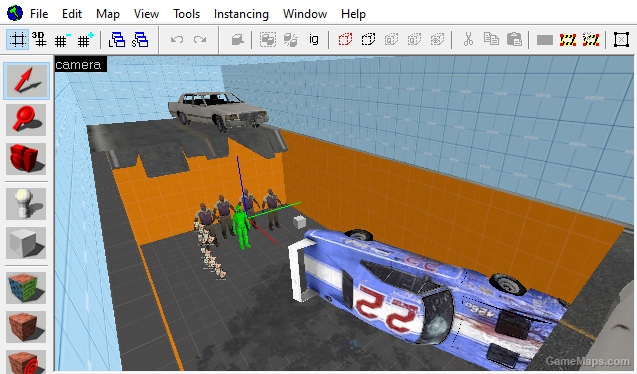Select the green survivor model in viewport
Viewport: 637px width, 374px height.
pyautogui.click(x=241, y=227)
